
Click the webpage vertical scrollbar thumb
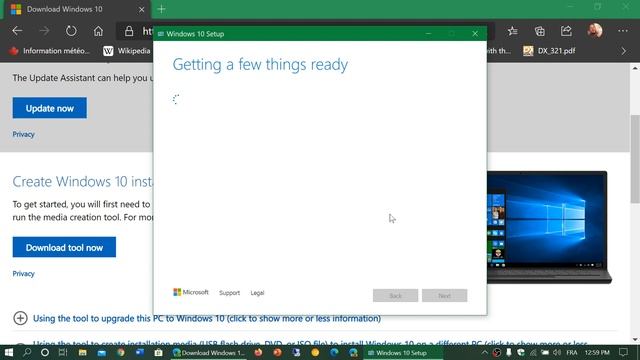[x=635, y=159]
